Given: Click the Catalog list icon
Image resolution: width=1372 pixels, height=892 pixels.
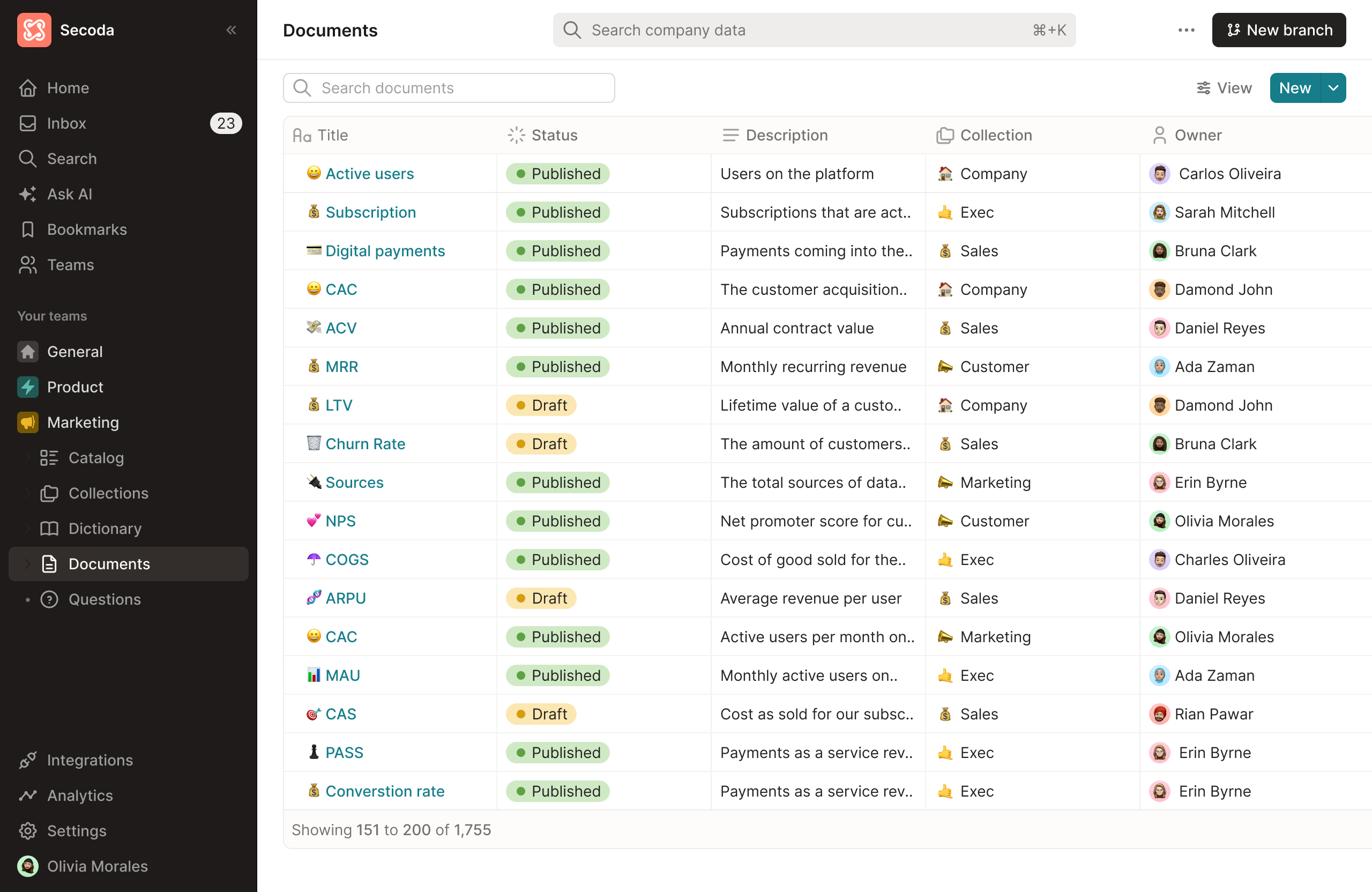Looking at the screenshot, I should click(49, 458).
